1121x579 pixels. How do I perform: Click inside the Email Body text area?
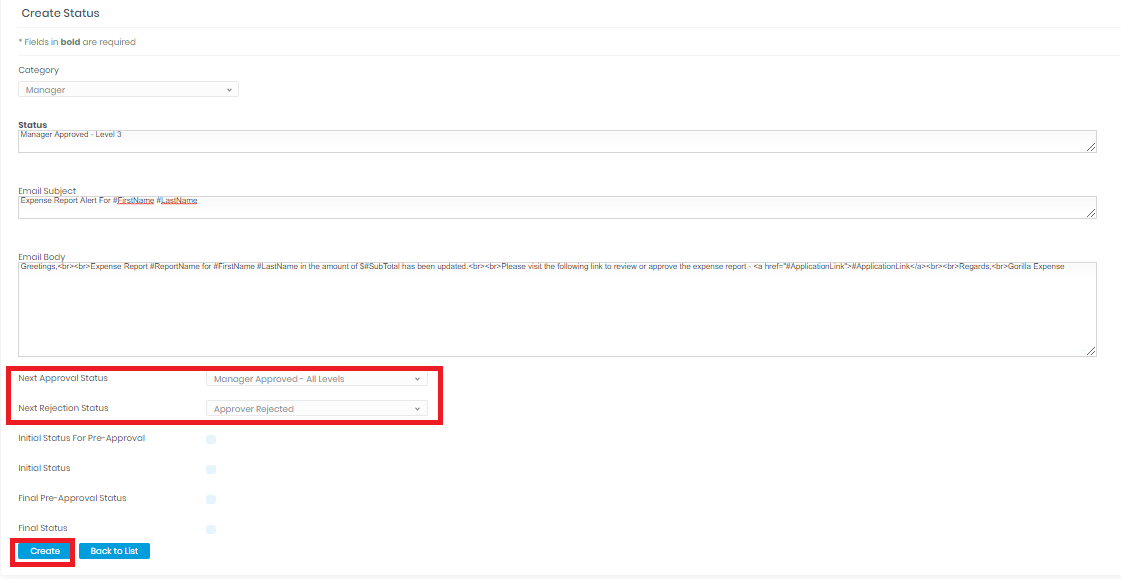557,309
